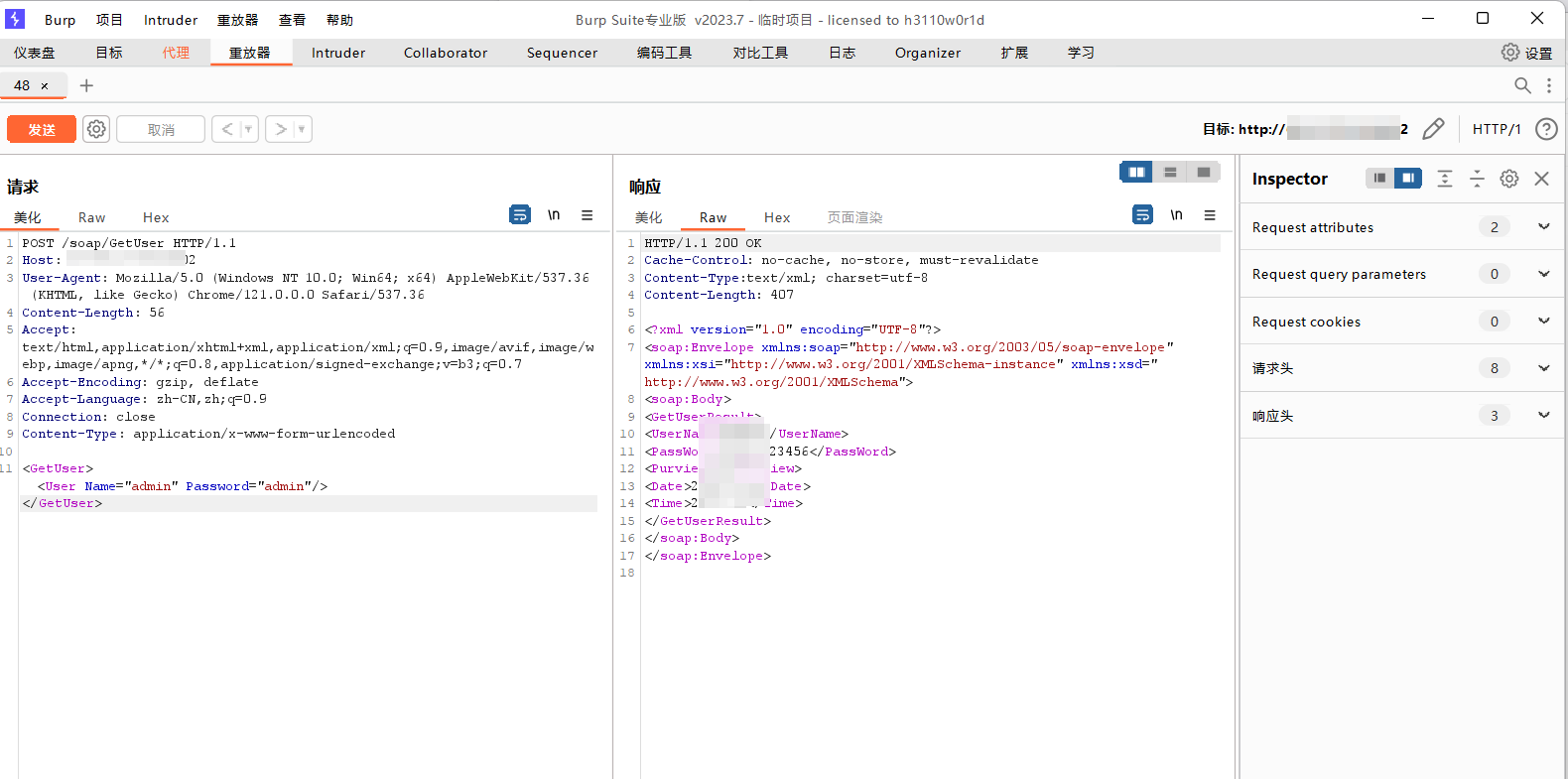This screenshot has width=1568, height=779.
Task: Expand all Inspector sections icon
Action: click(x=1445, y=178)
